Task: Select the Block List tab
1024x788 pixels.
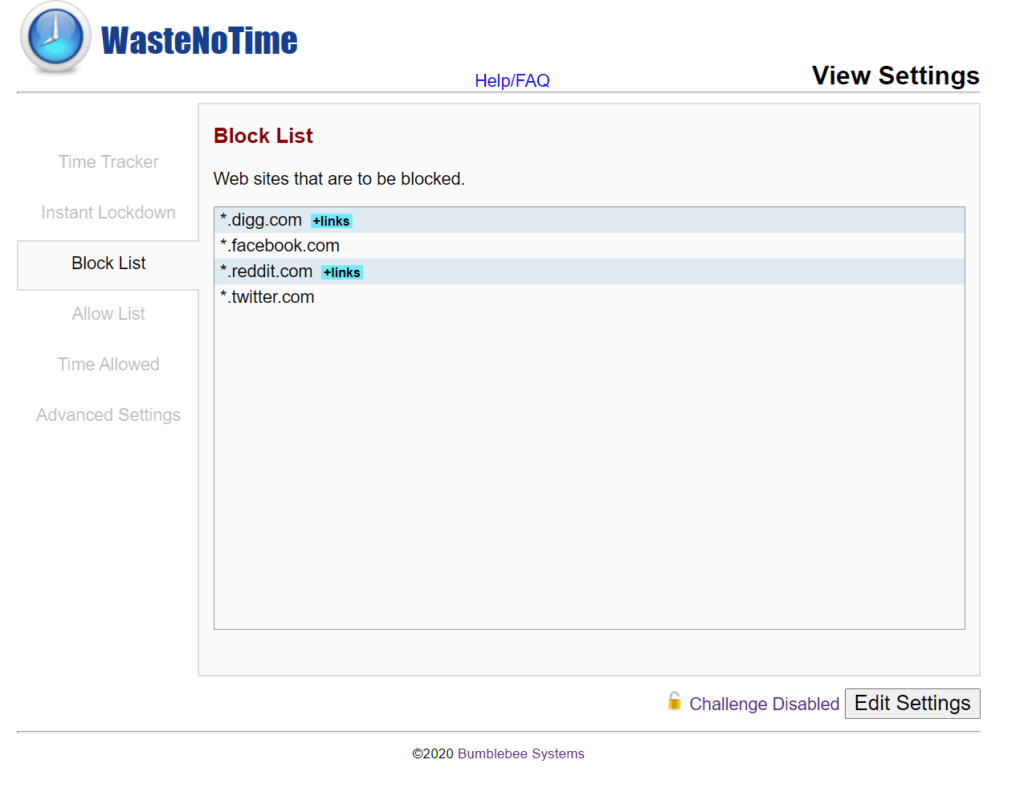Action: point(108,263)
